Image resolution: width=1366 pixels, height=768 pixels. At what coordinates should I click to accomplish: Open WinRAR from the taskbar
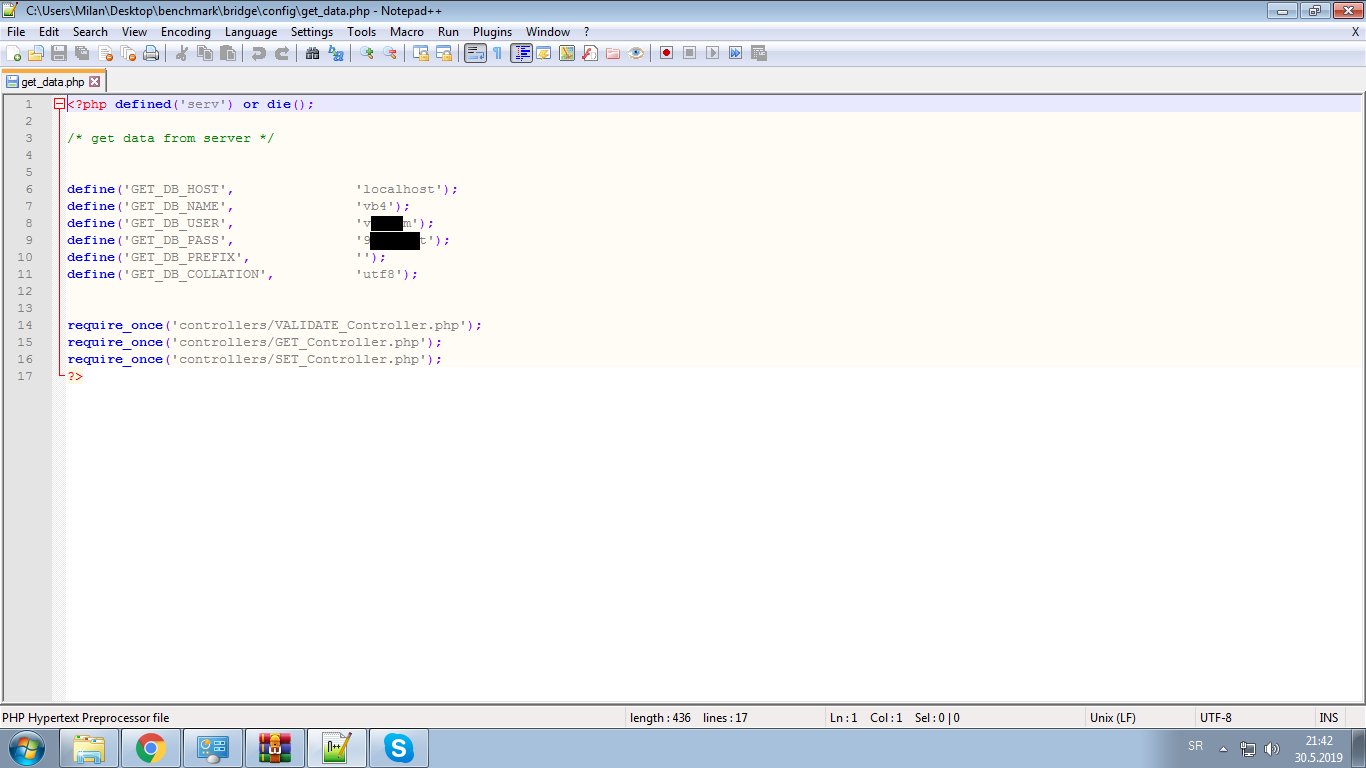pyautogui.click(x=275, y=747)
